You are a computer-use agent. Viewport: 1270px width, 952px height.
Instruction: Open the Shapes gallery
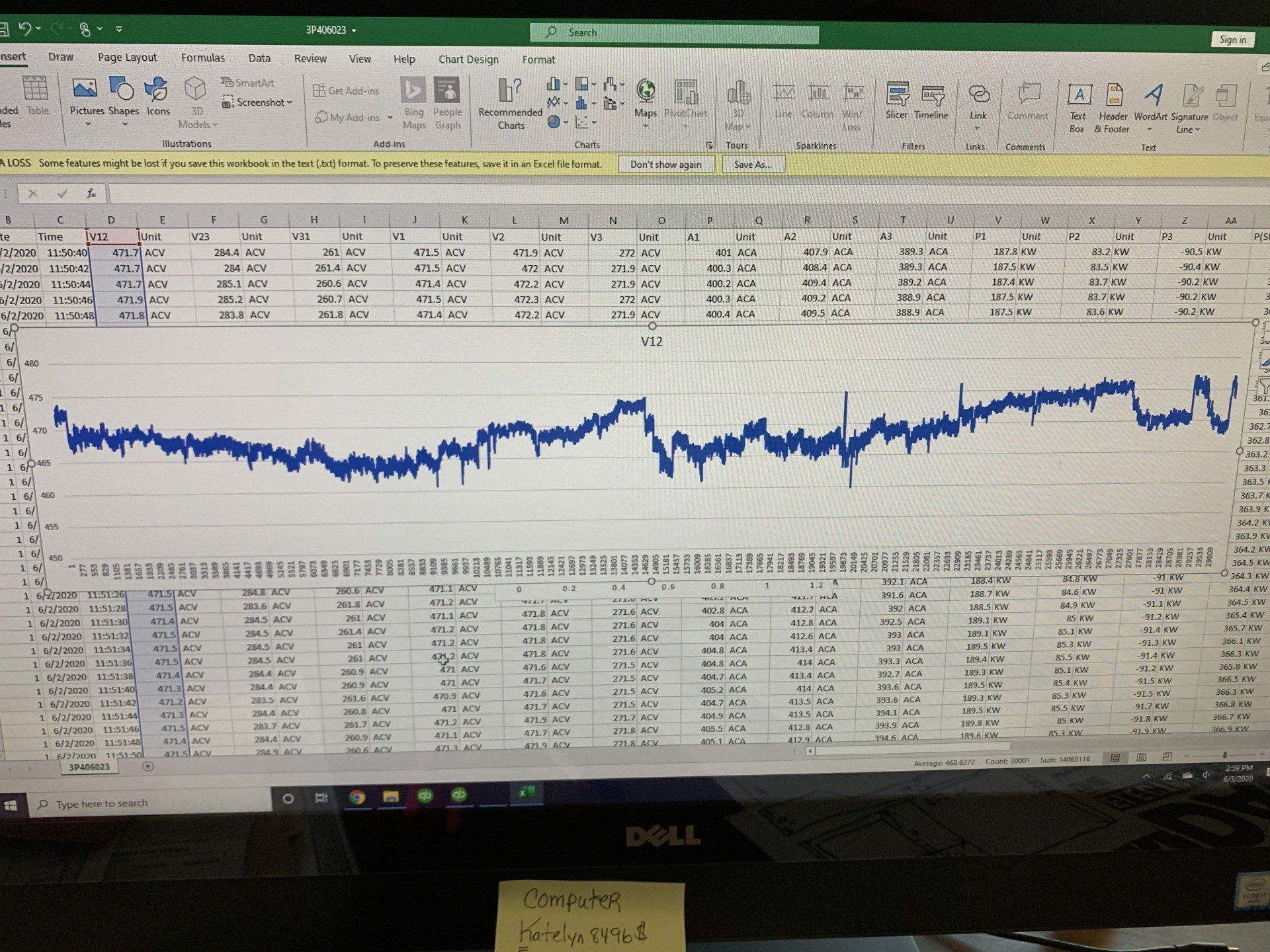[122, 89]
